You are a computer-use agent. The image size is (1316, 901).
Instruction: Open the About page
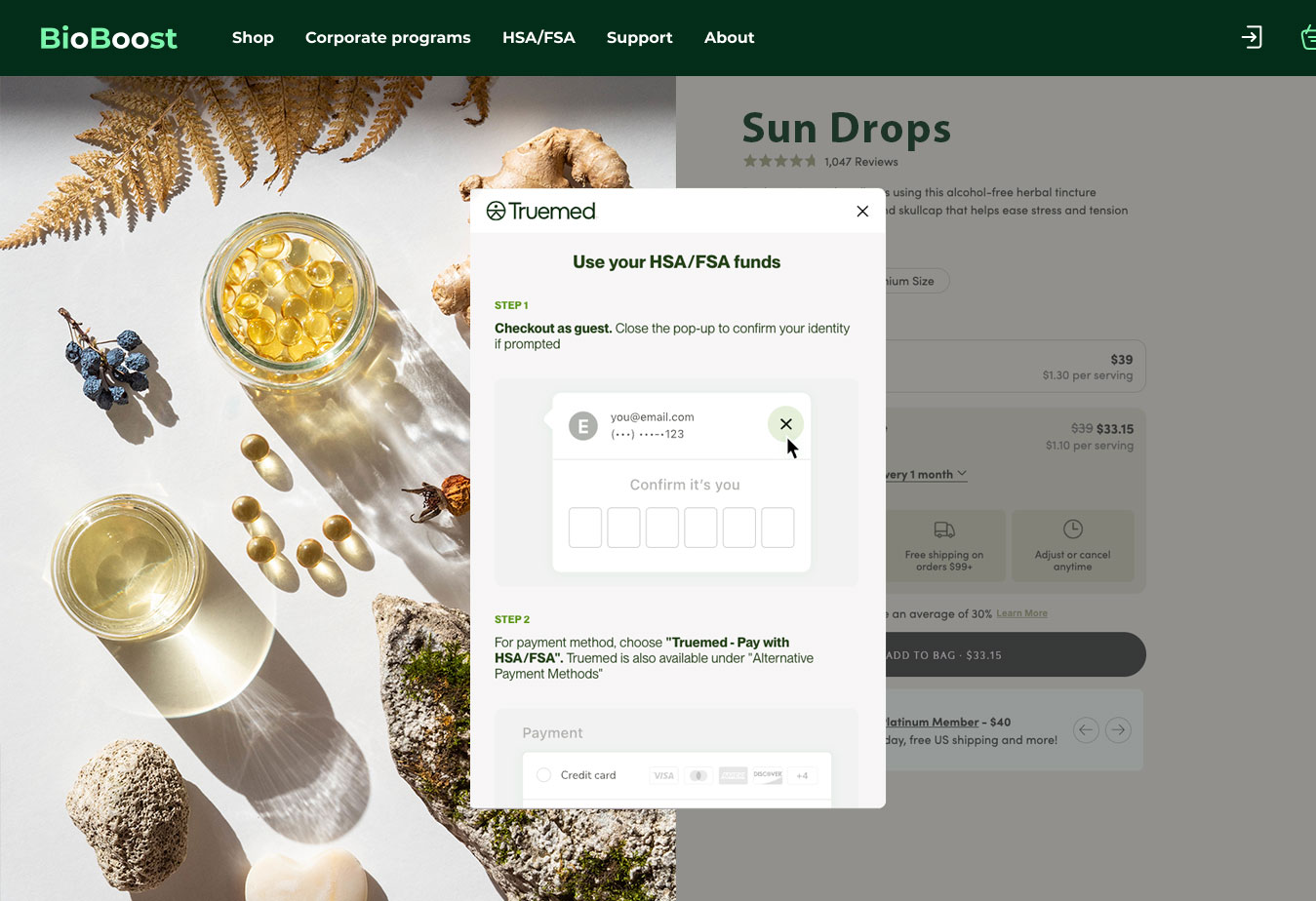729,38
